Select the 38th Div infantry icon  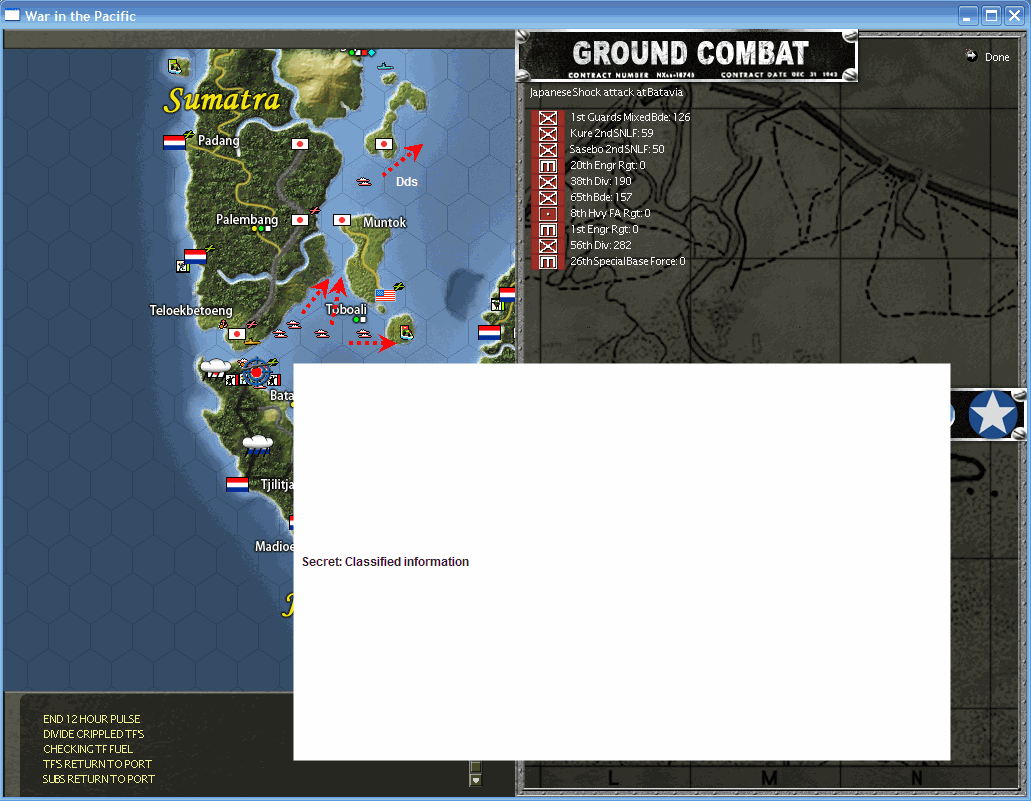coord(548,182)
